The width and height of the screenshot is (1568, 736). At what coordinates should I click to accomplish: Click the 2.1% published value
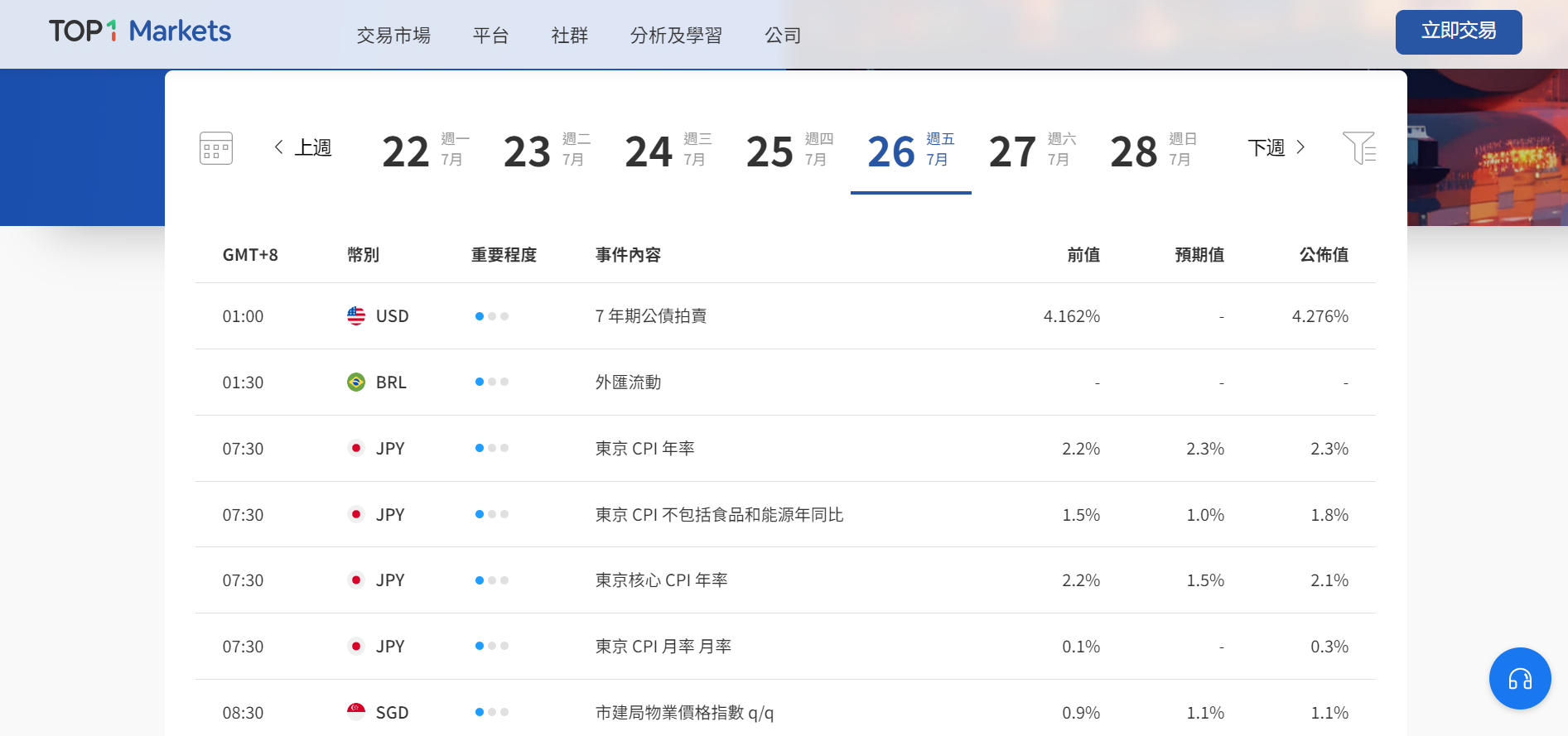pyautogui.click(x=1329, y=580)
